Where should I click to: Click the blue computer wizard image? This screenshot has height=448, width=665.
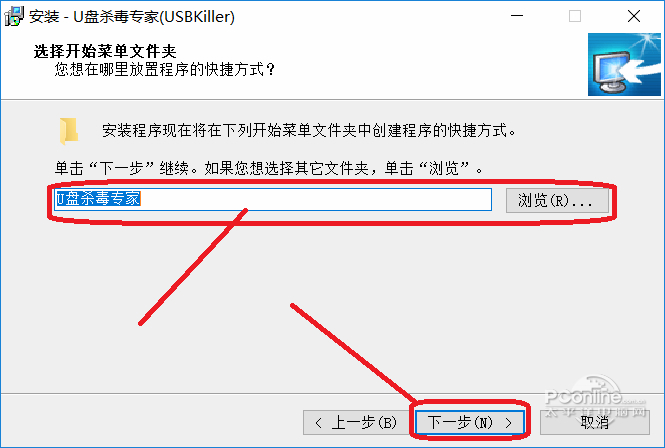pyautogui.click(x=624, y=64)
